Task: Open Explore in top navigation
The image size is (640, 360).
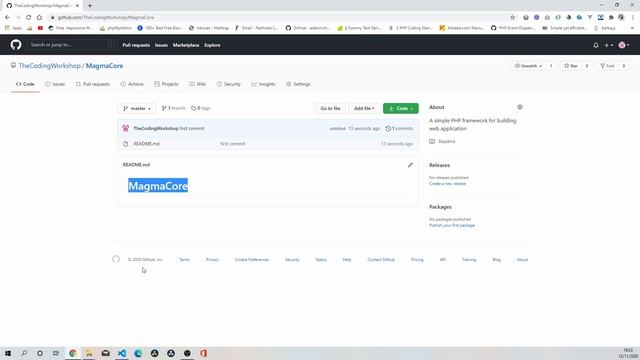Action: point(212,45)
